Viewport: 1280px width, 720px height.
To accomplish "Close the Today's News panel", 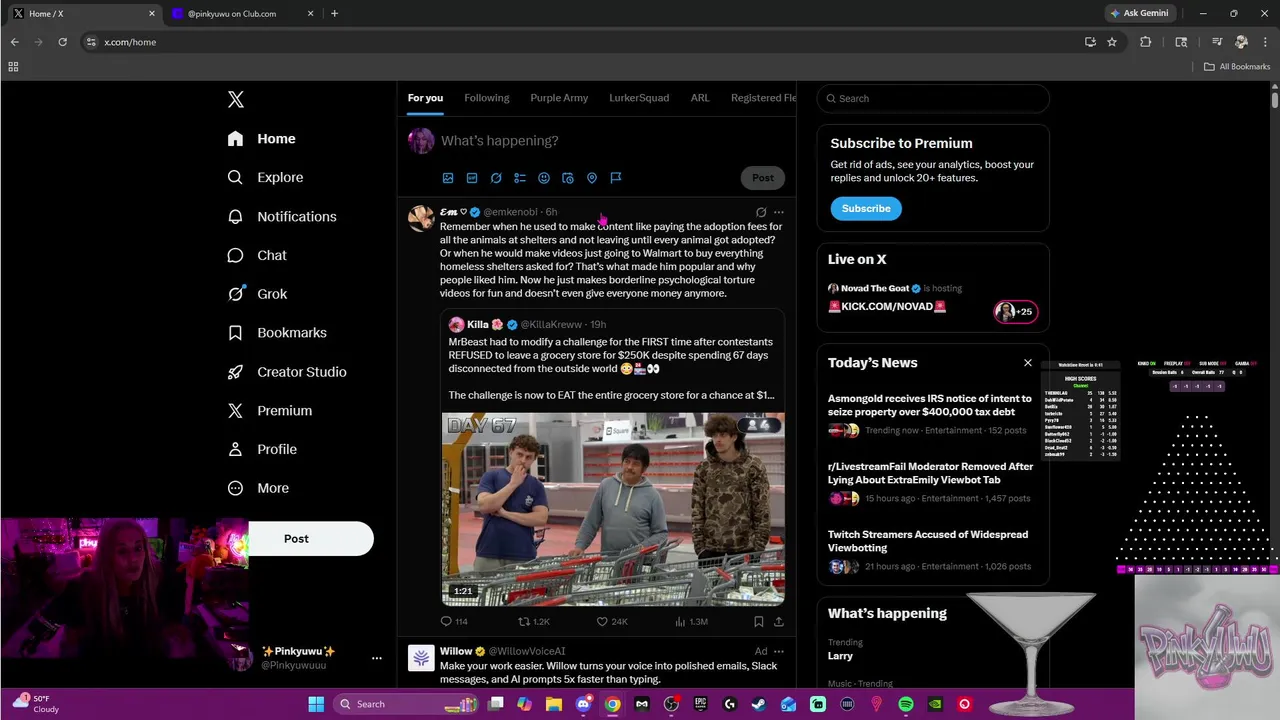I will click(1027, 363).
